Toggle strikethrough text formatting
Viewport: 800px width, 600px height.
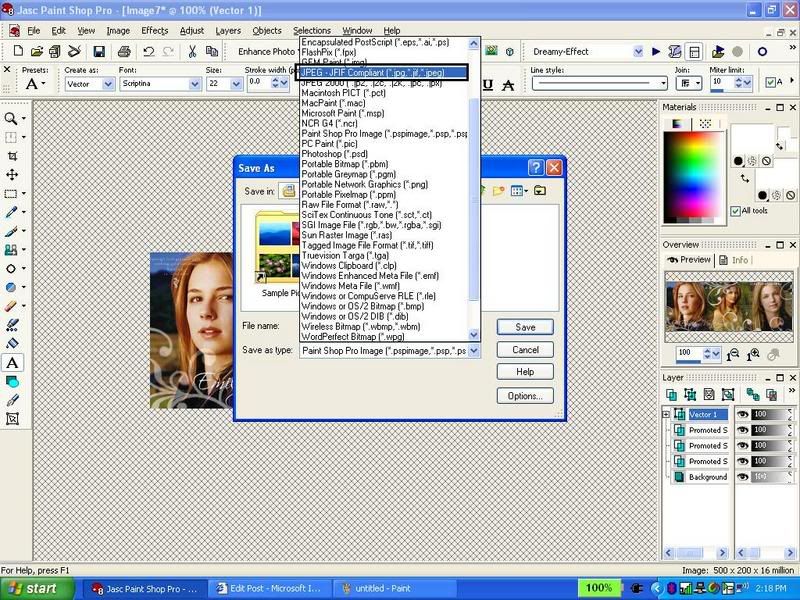508,85
